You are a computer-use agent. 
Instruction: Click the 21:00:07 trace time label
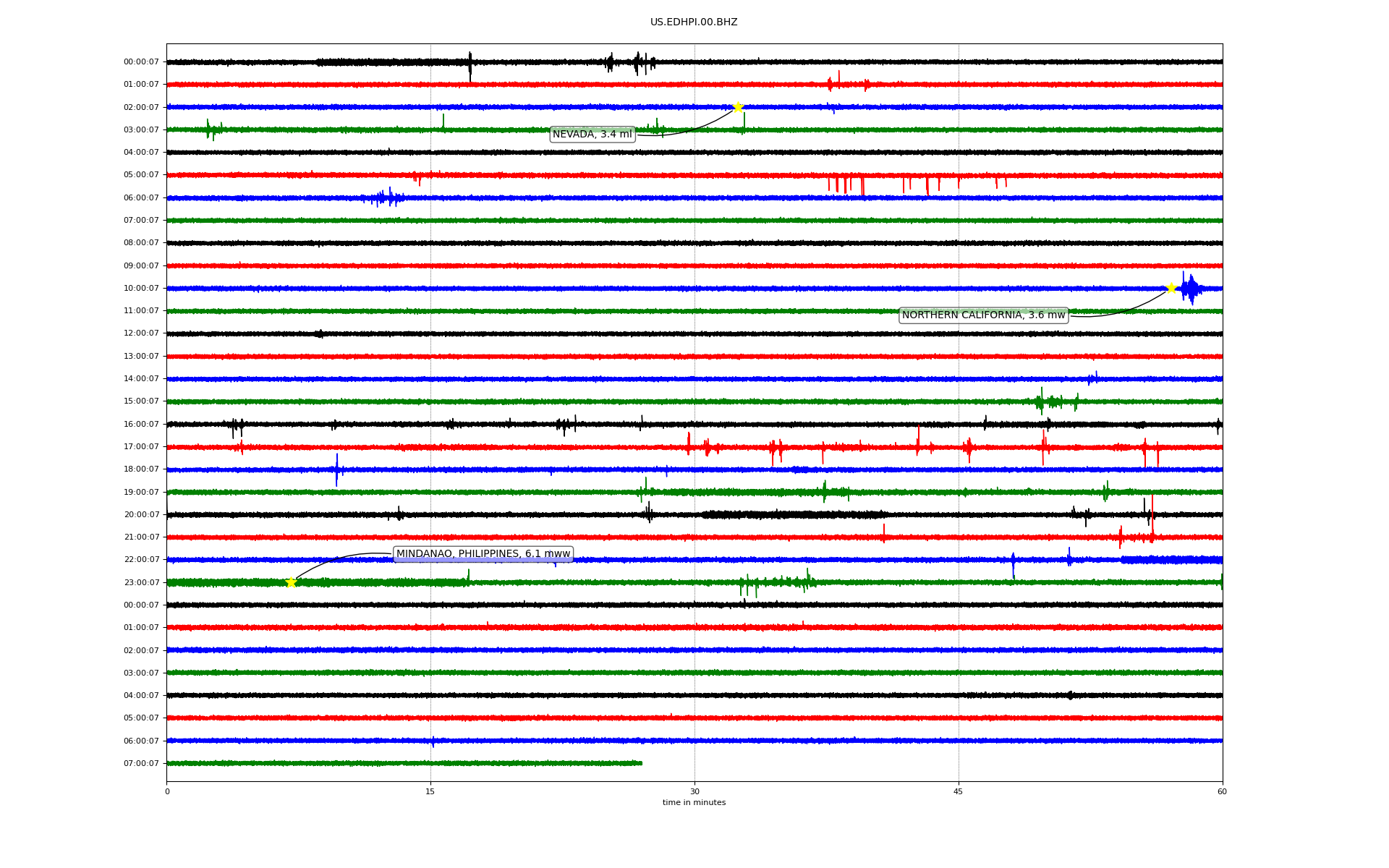[x=141, y=537]
